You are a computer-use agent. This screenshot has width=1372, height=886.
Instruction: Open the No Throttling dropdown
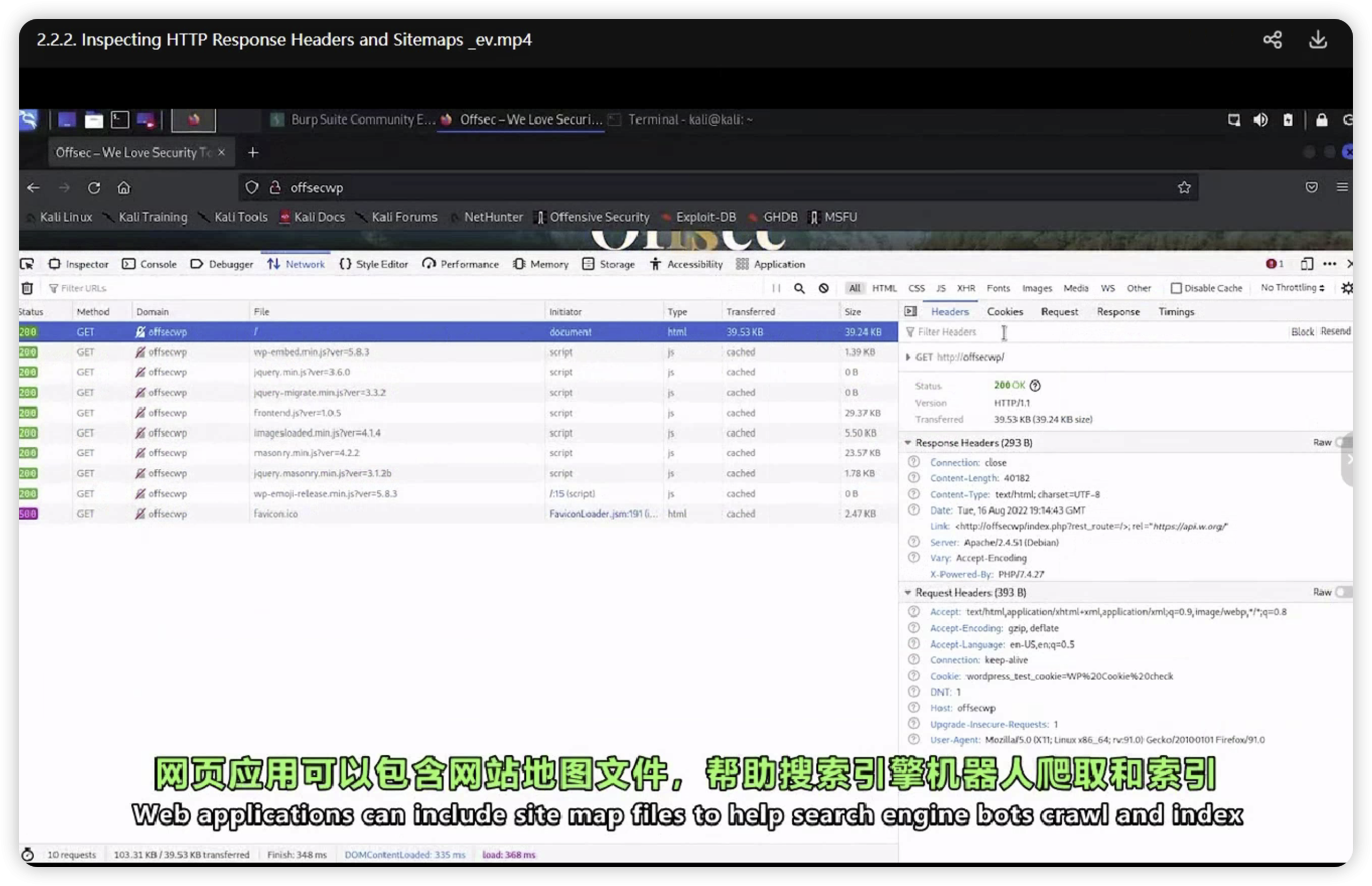coord(1292,288)
